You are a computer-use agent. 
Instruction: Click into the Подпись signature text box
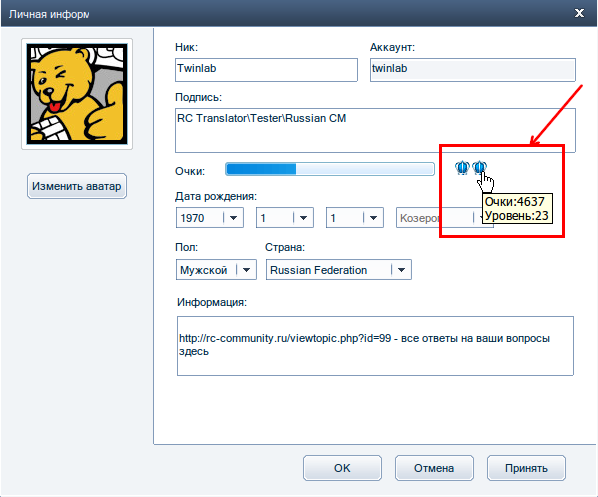pos(375,130)
